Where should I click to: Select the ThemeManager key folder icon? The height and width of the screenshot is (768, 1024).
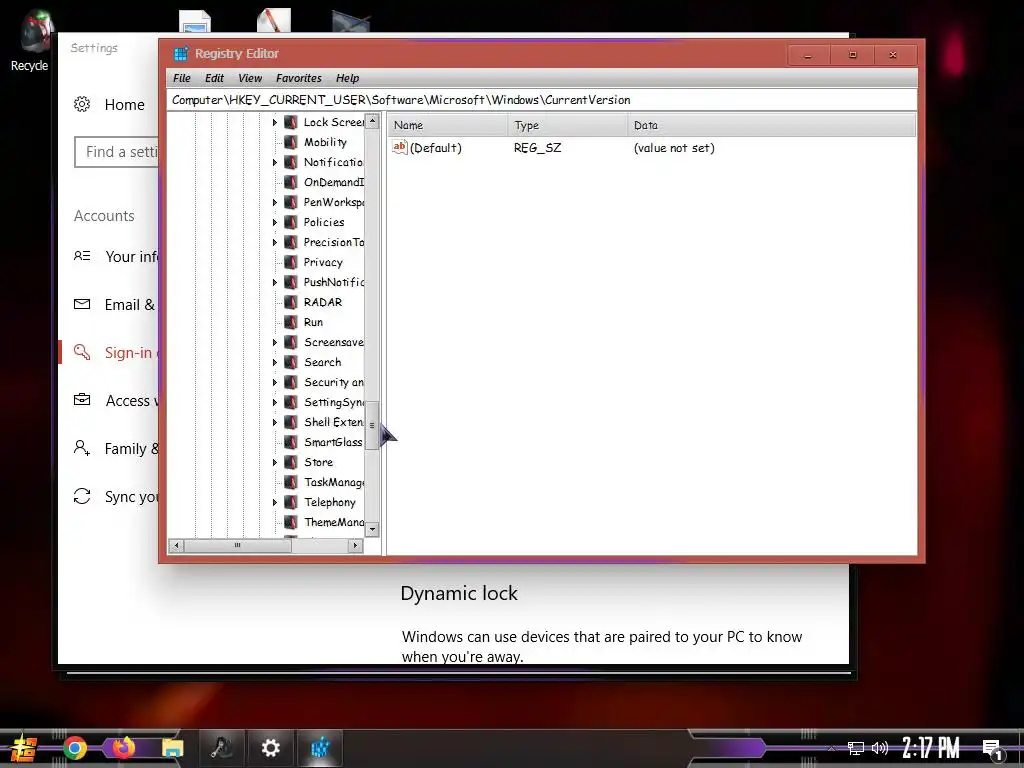point(291,522)
